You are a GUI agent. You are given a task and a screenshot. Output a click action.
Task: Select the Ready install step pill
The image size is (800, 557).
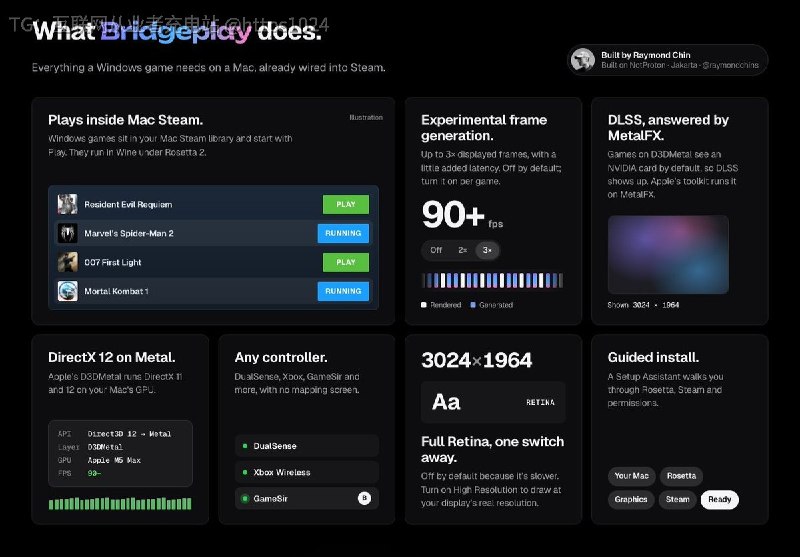pyautogui.click(x=719, y=499)
